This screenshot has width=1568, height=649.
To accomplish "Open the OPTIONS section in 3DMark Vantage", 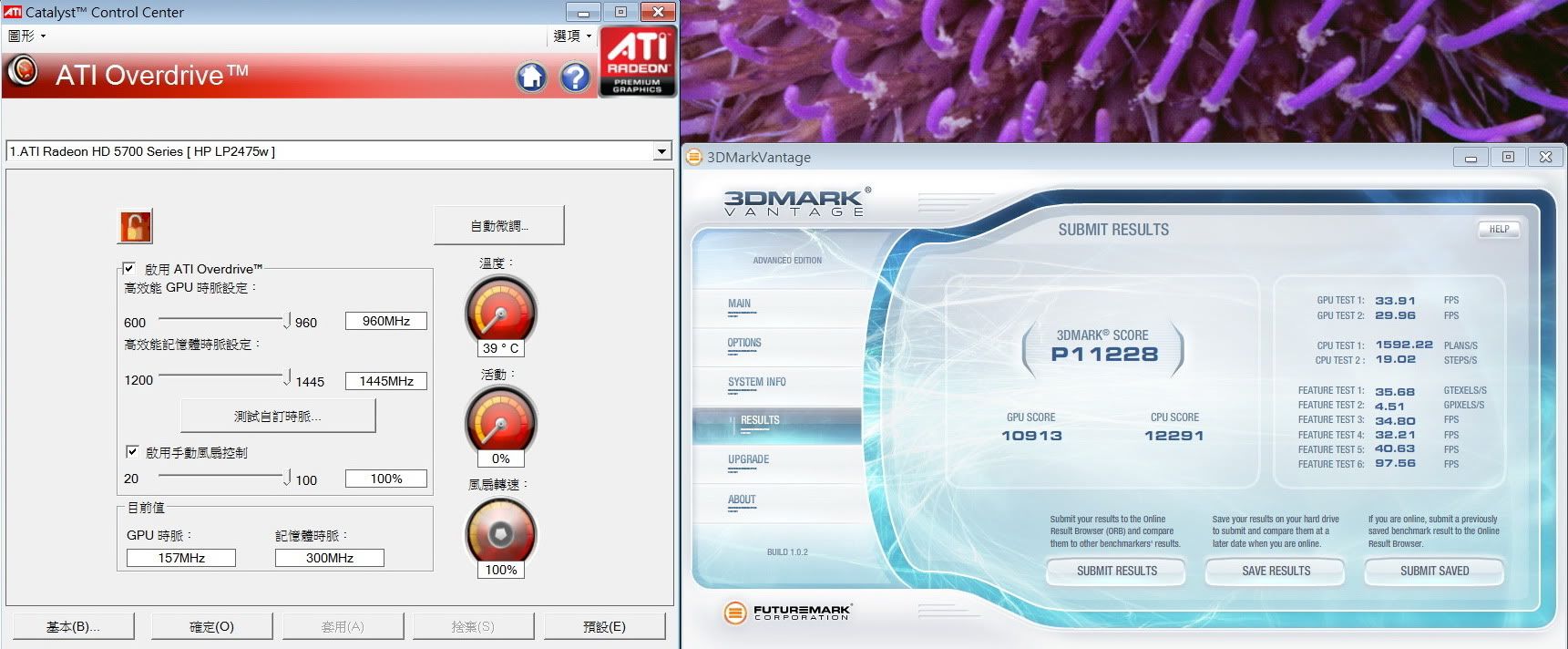I will click(743, 344).
